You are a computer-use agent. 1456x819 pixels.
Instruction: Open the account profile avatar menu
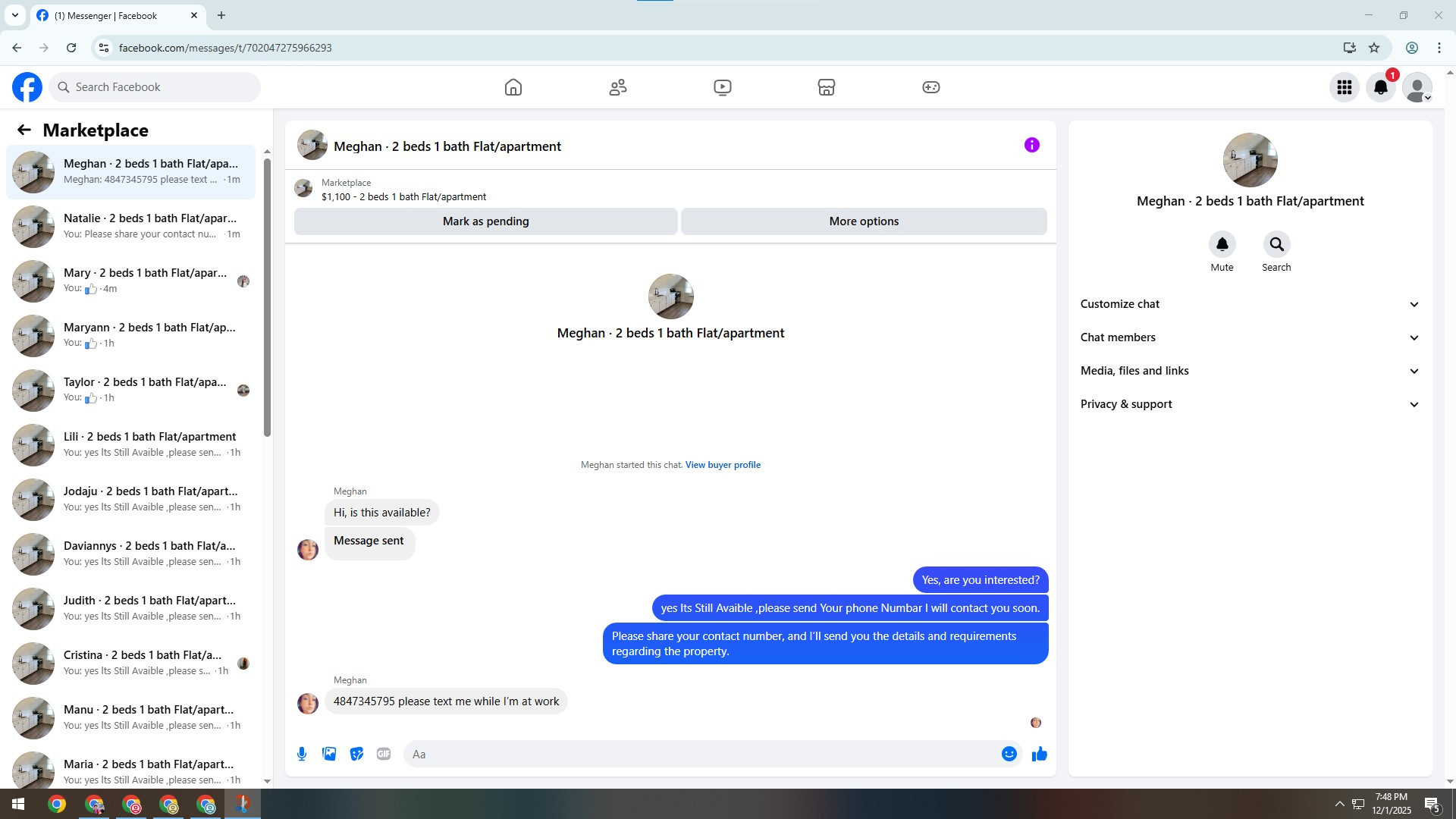[x=1417, y=87]
